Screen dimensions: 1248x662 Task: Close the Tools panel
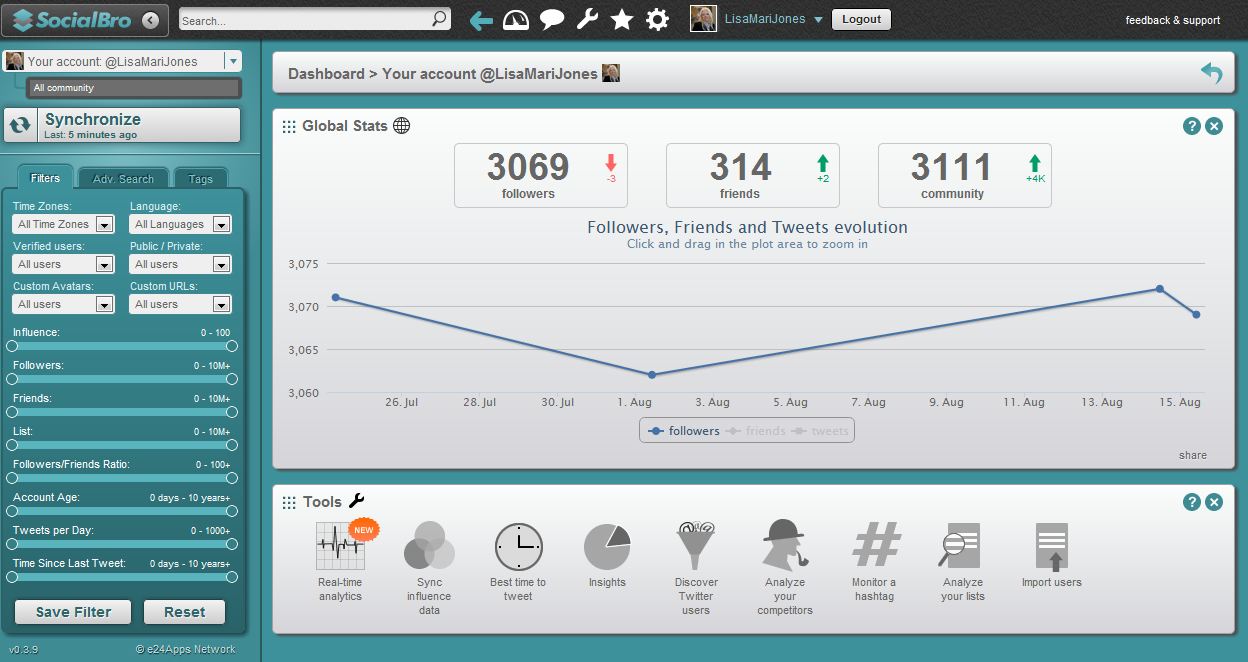(1214, 502)
